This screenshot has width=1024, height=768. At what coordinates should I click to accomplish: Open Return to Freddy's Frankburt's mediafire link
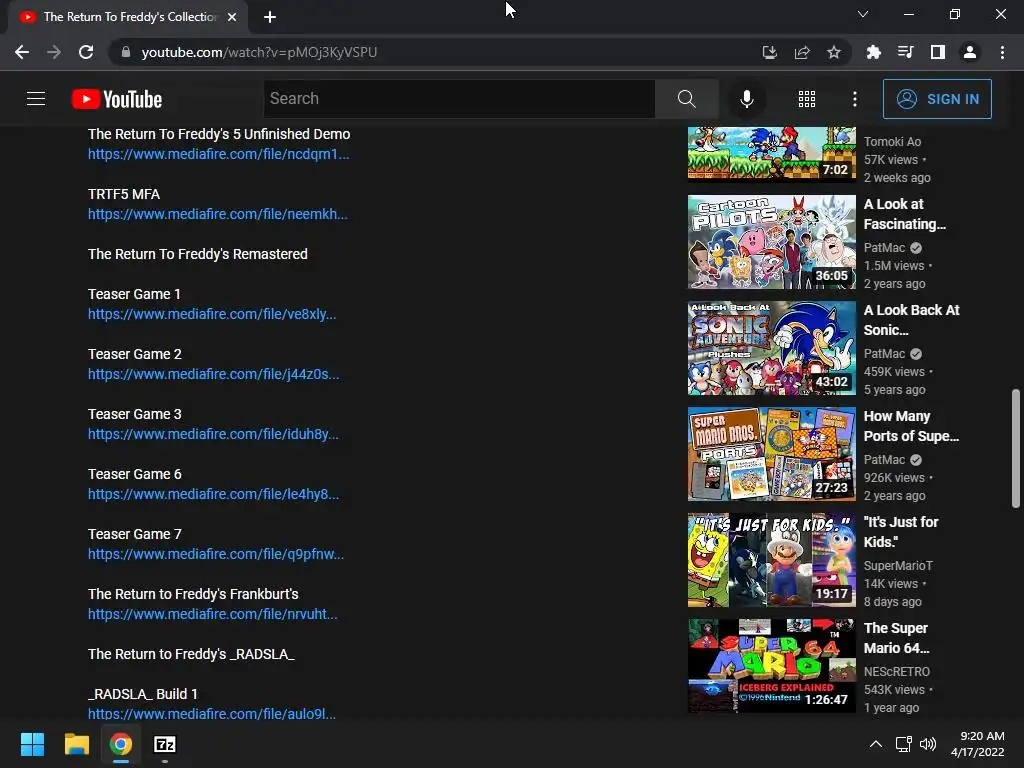tap(213, 615)
